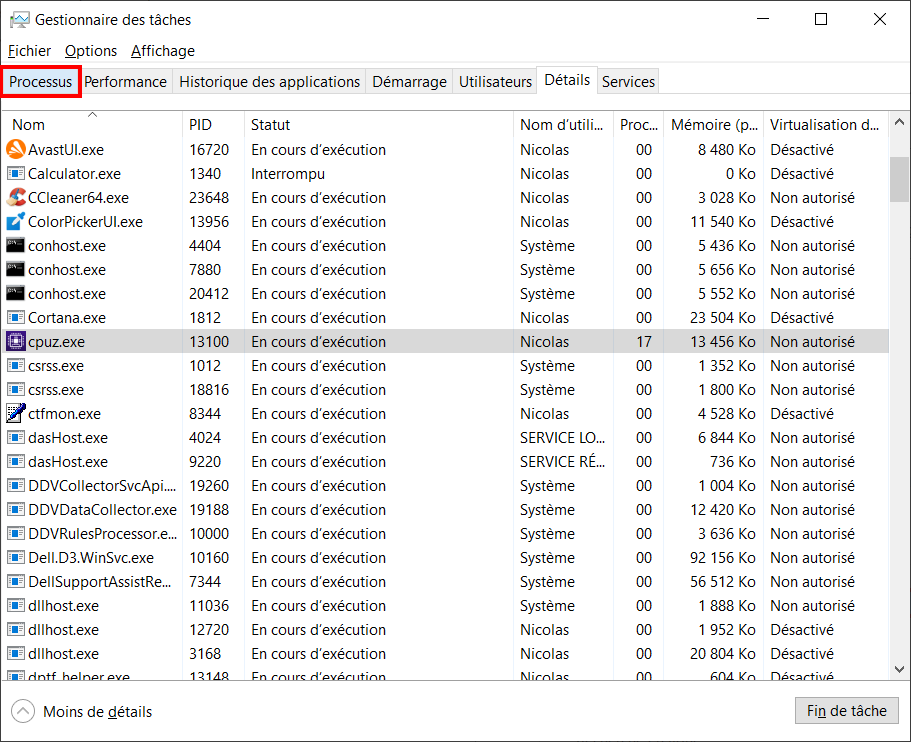This screenshot has height=742, width=911.
Task: Click the dllhost.exe icon with PID 12720
Action: pos(16,629)
